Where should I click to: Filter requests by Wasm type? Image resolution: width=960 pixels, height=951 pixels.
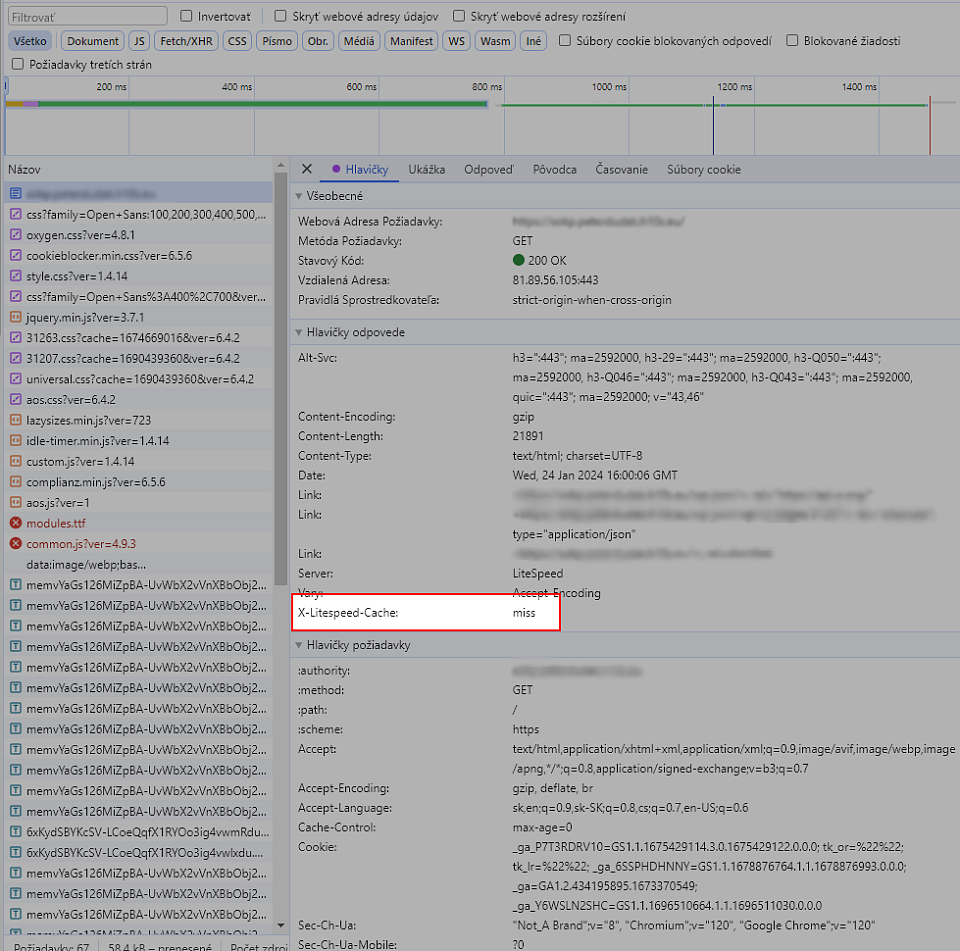pos(495,41)
